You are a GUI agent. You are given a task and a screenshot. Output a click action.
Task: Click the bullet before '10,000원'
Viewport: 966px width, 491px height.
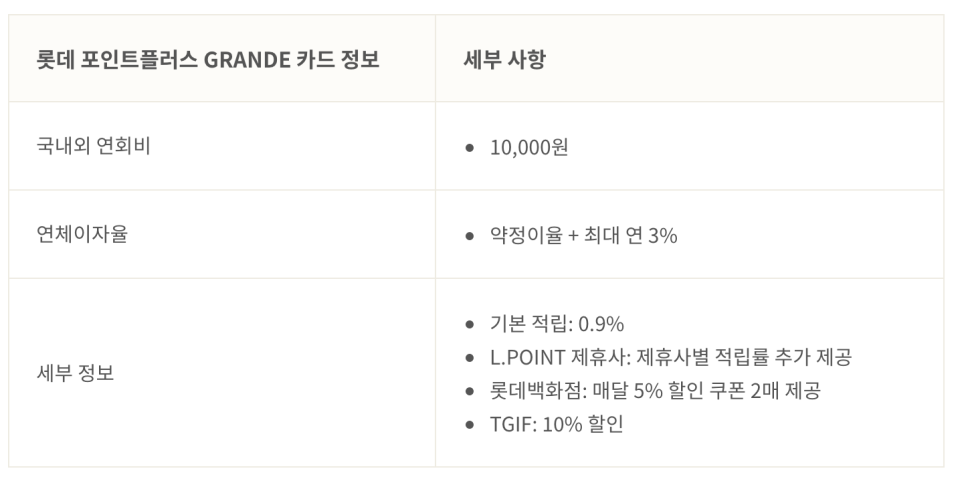pyautogui.click(x=470, y=148)
